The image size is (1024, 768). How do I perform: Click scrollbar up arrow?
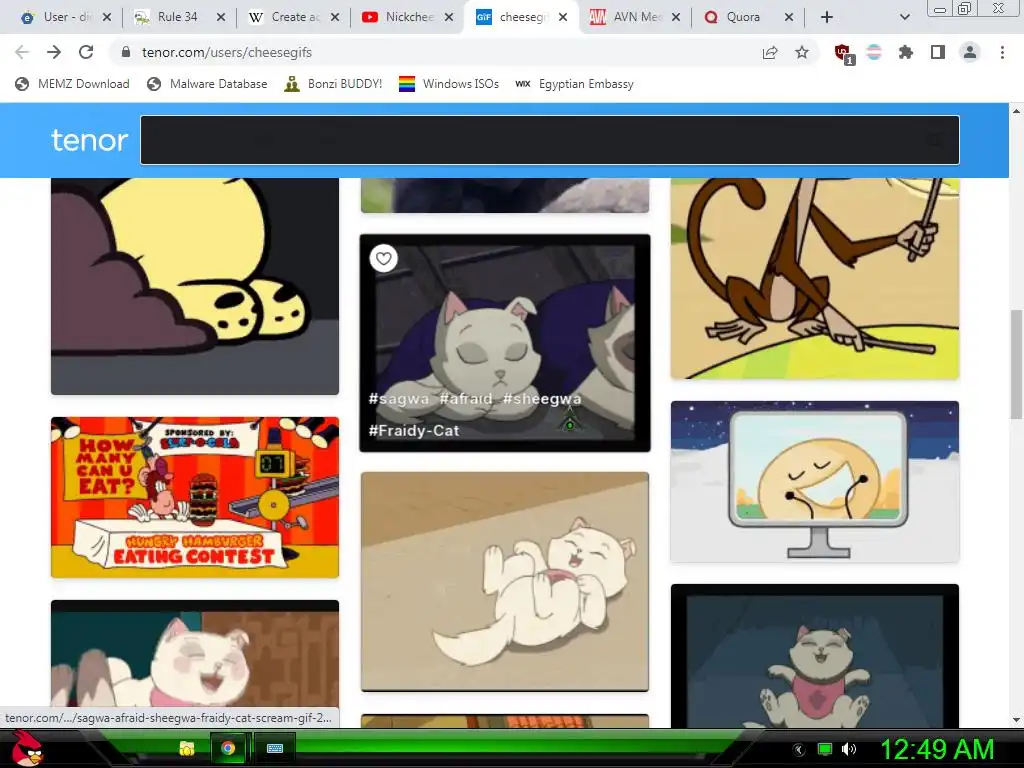click(1016, 111)
